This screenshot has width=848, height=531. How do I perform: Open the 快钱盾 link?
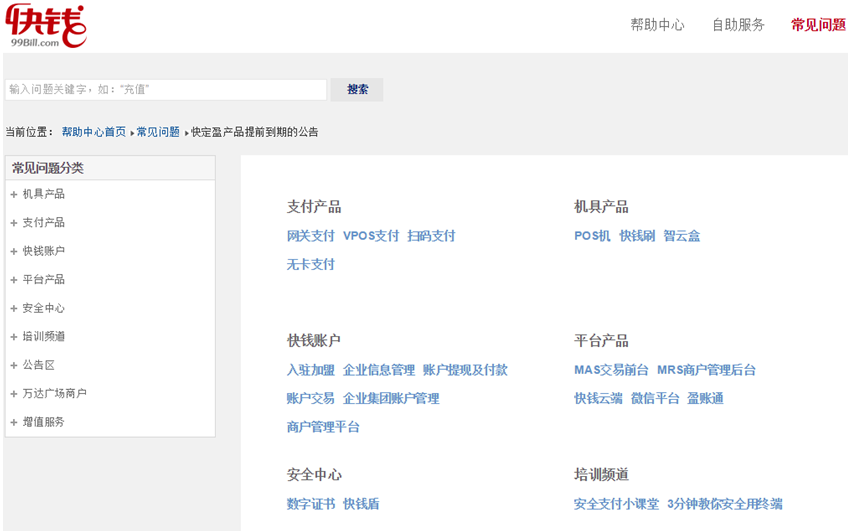pos(361,504)
